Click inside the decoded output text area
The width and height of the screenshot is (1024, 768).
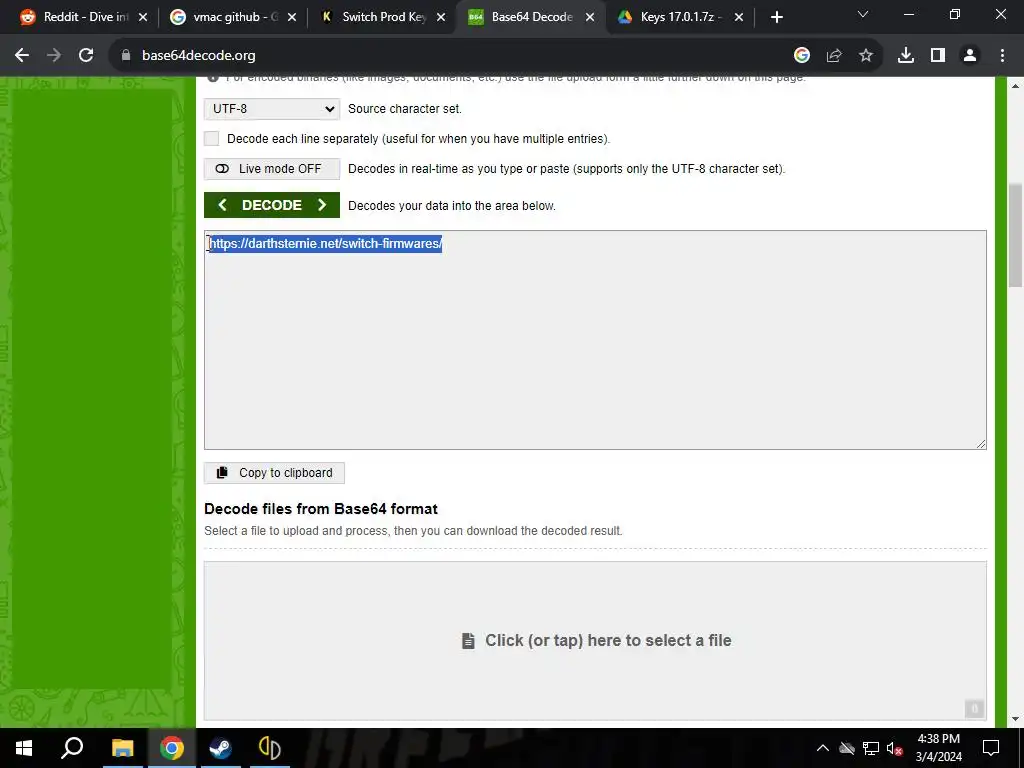point(595,340)
